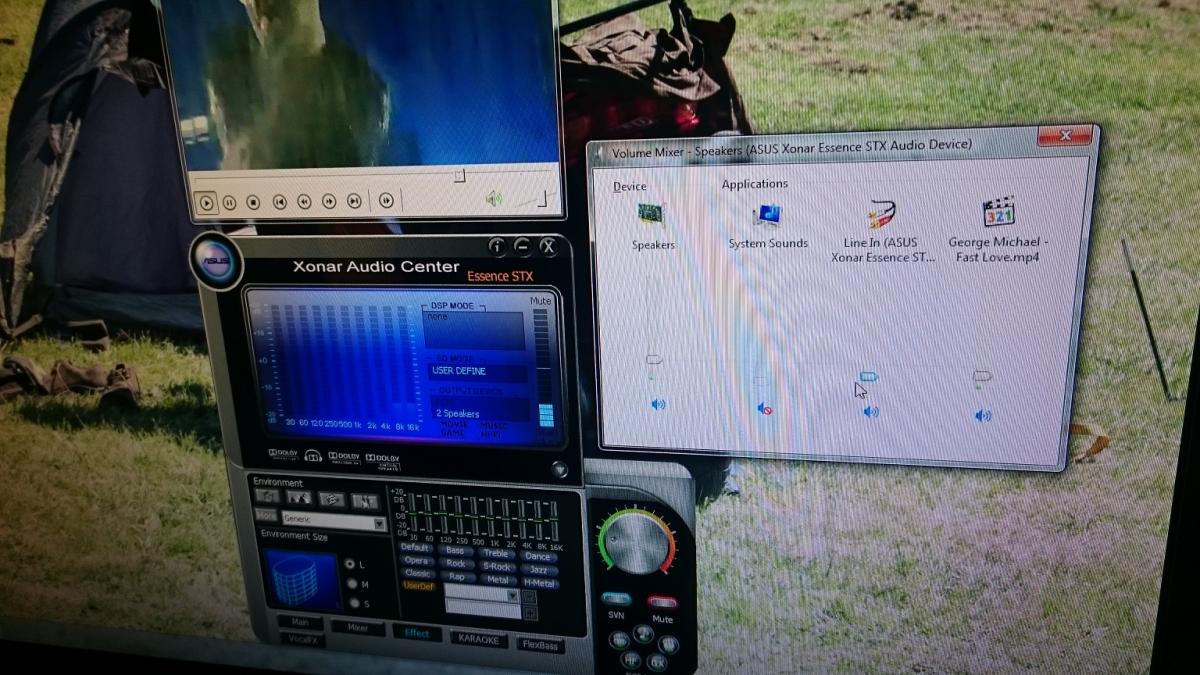Toggle the HF mode button
Screen dimensions: 1200x675
click(x=630, y=659)
